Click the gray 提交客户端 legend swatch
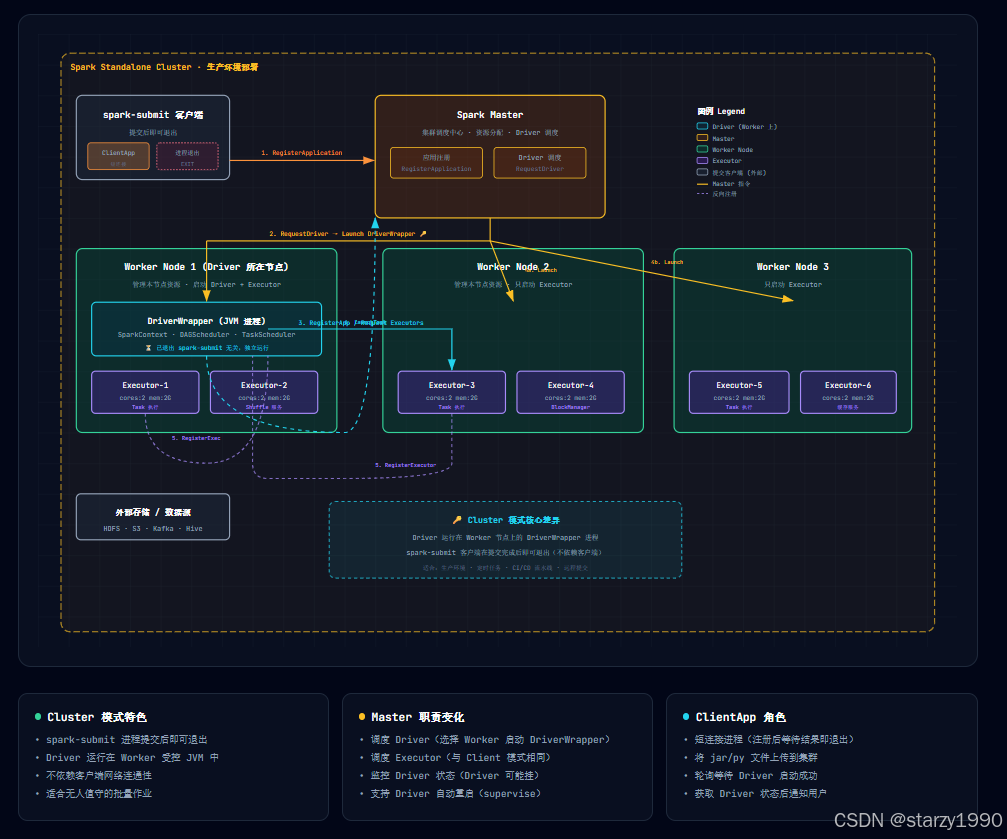The height and width of the screenshot is (839, 1007). tap(703, 172)
